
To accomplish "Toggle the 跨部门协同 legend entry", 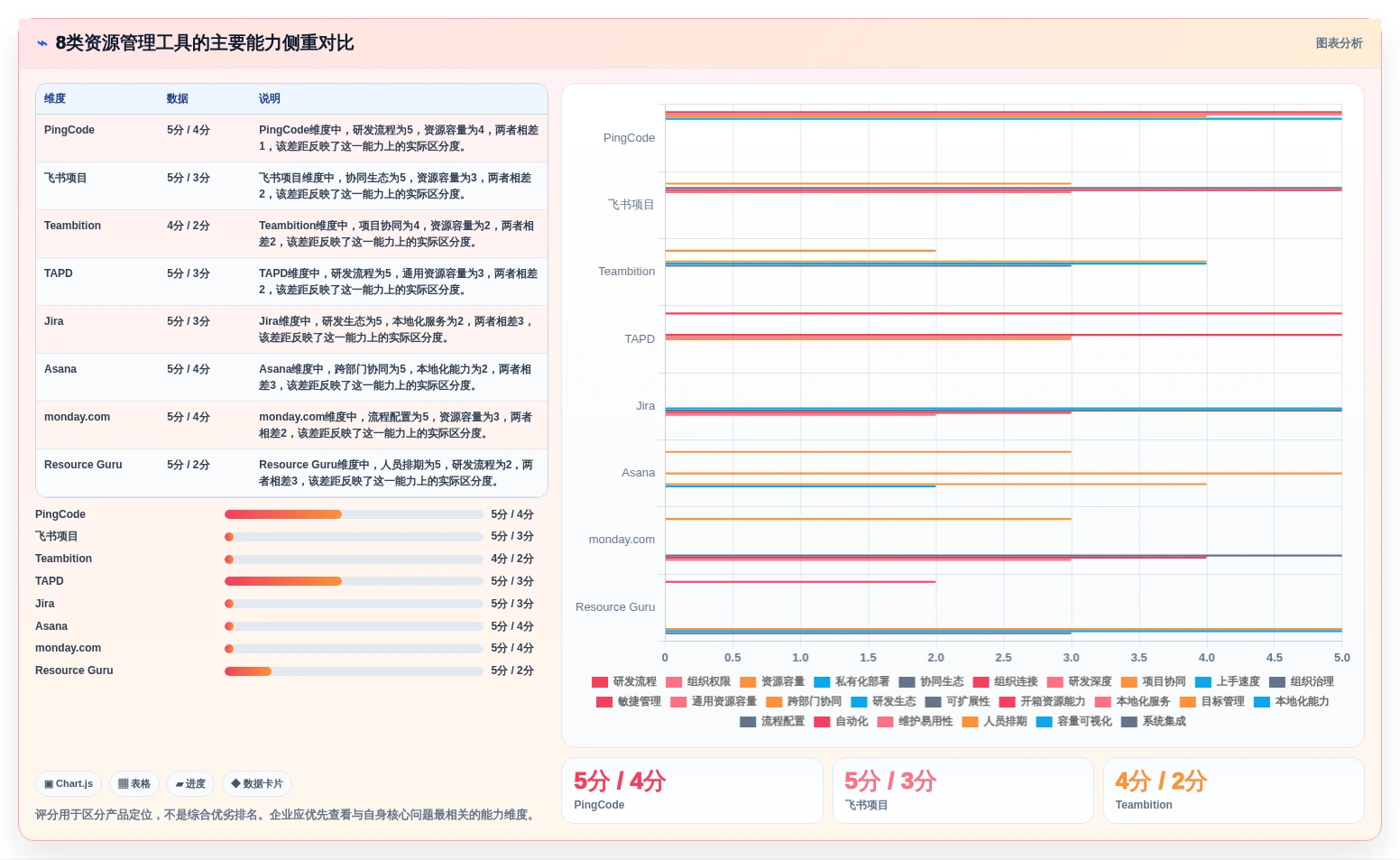I will pos(804,701).
